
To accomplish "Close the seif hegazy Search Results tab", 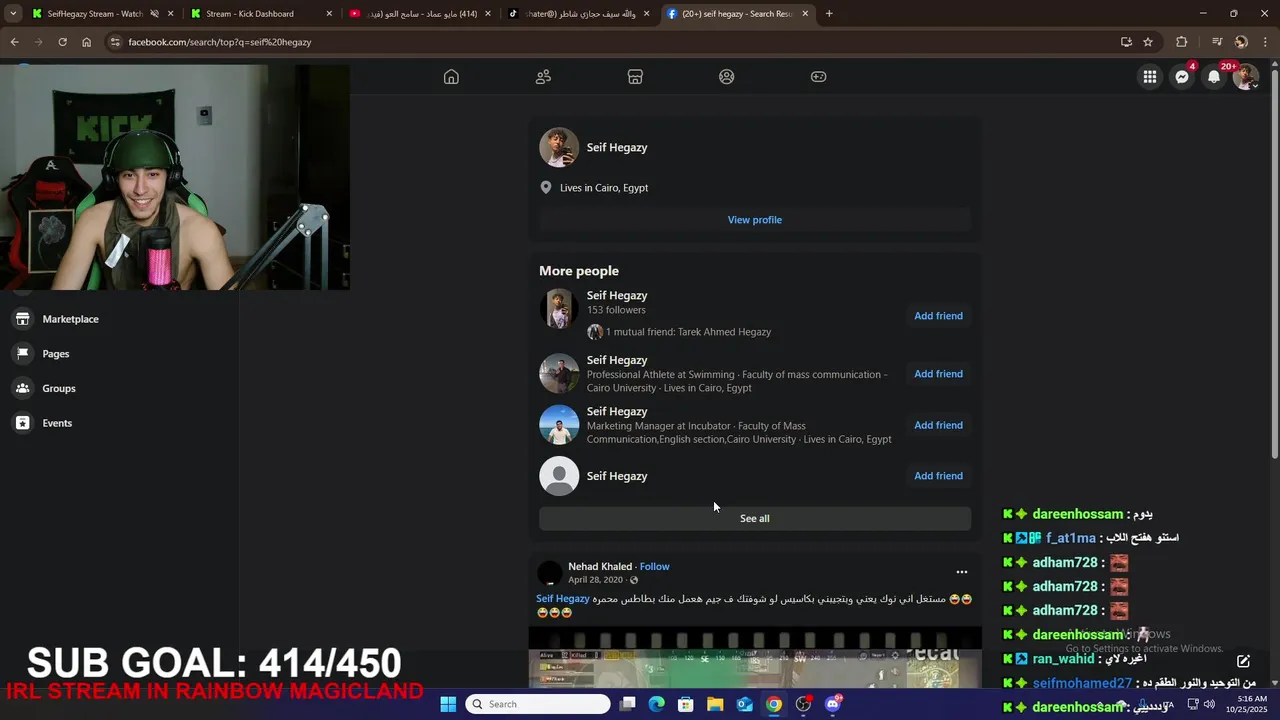I will [x=805, y=14].
